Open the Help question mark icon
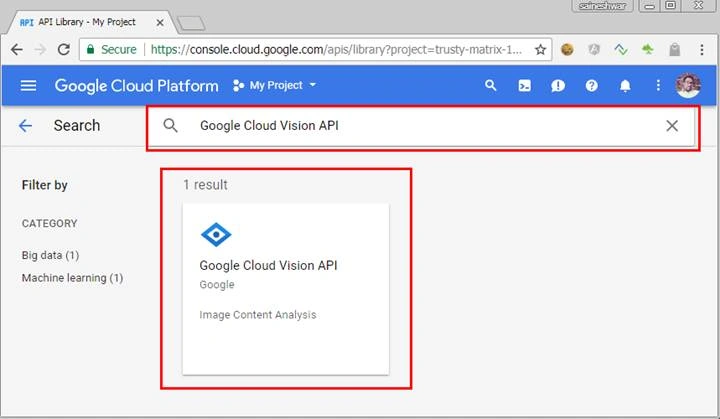The image size is (720, 419). point(591,85)
